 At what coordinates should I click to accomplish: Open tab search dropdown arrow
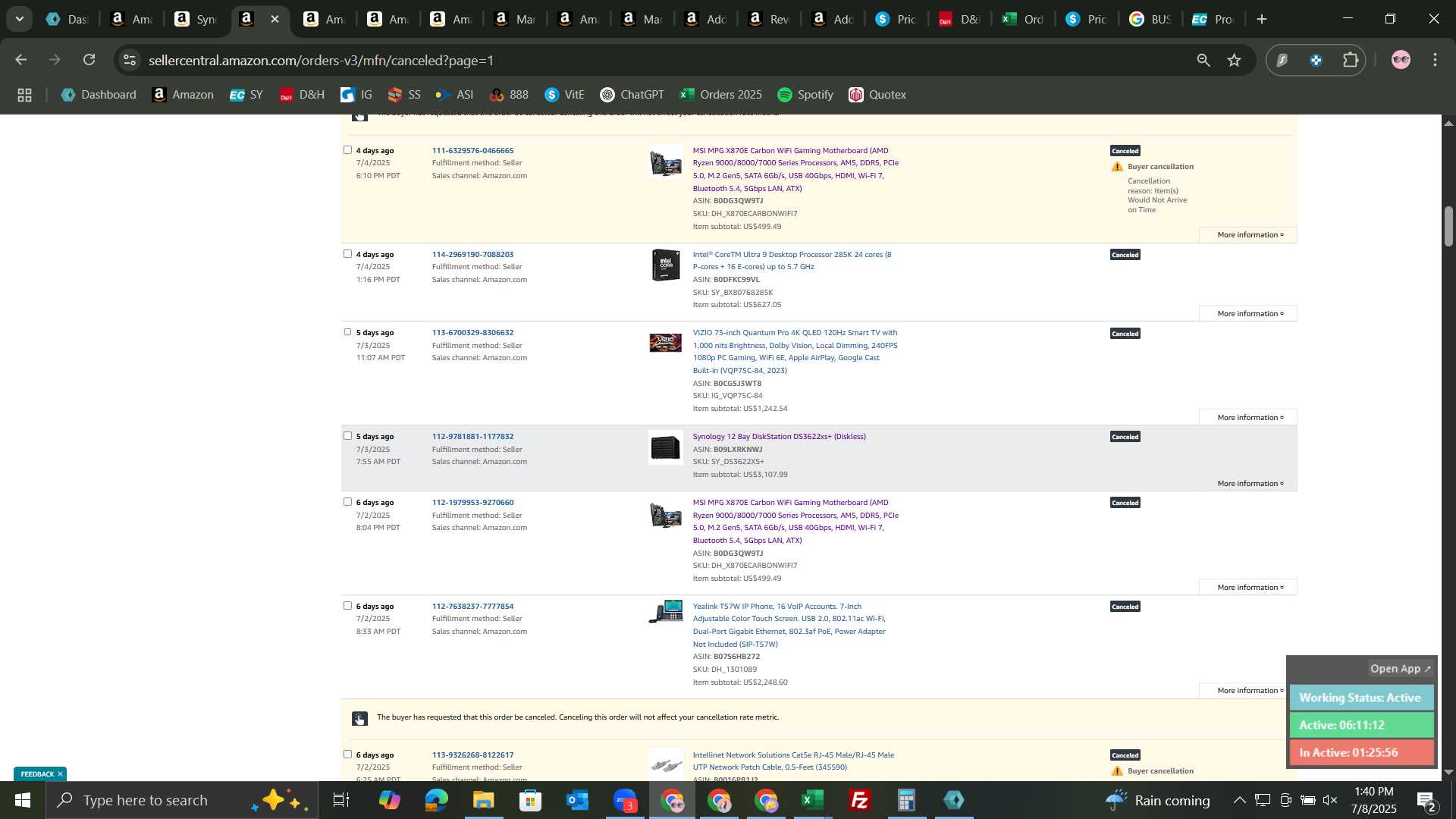(x=20, y=19)
